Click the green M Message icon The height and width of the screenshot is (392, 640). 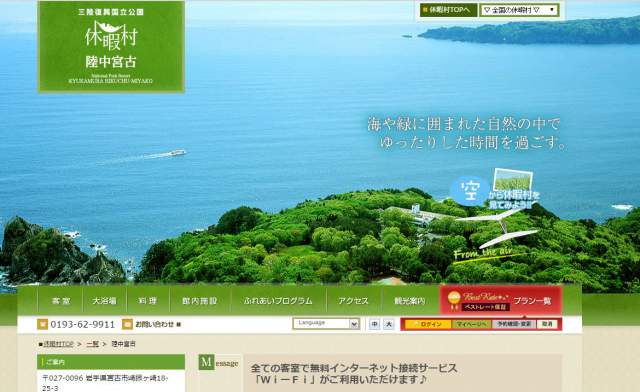click(x=206, y=362)
